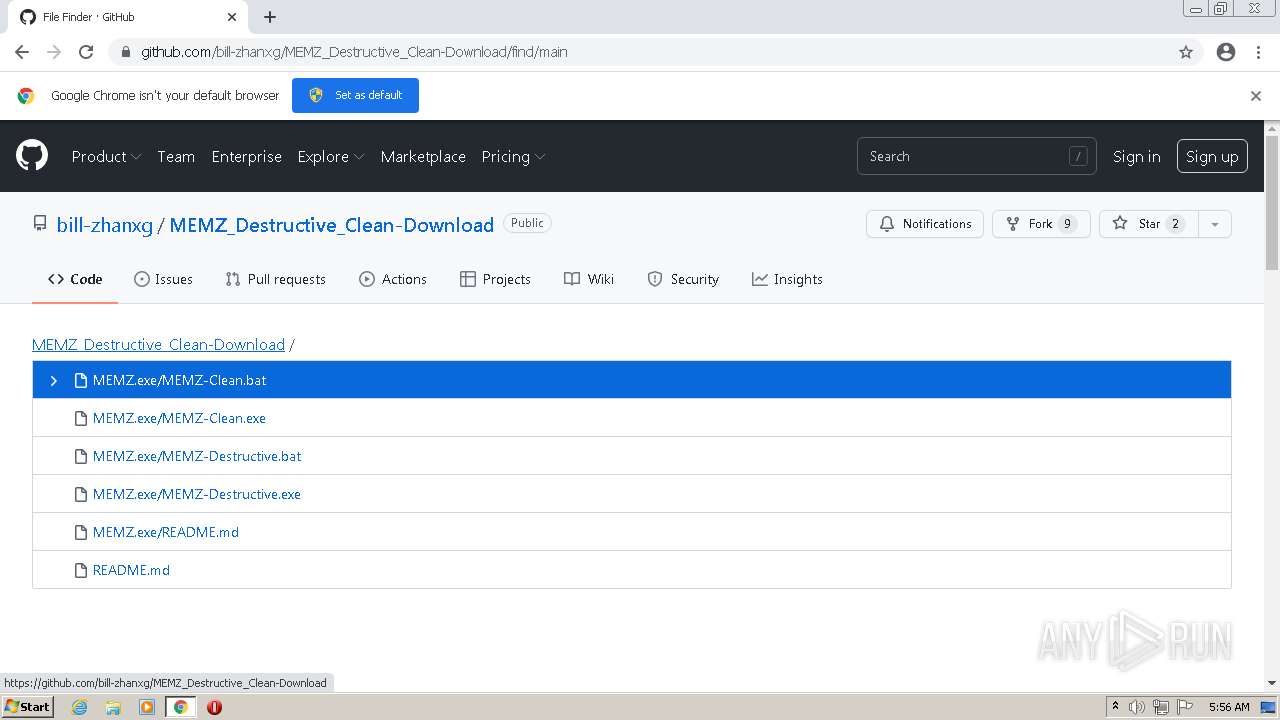
Task: Open the Insights tab
Action: coord(787,279)
